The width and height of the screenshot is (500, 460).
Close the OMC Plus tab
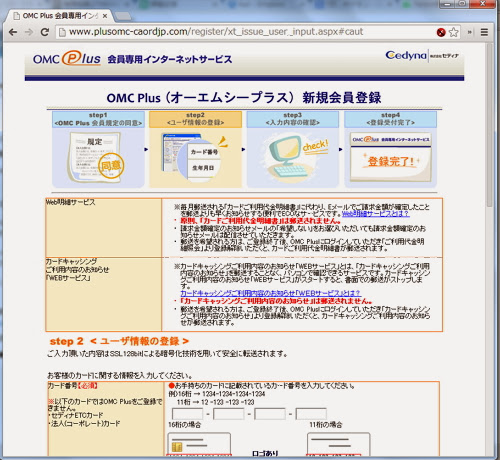click(x=105, y=16)
